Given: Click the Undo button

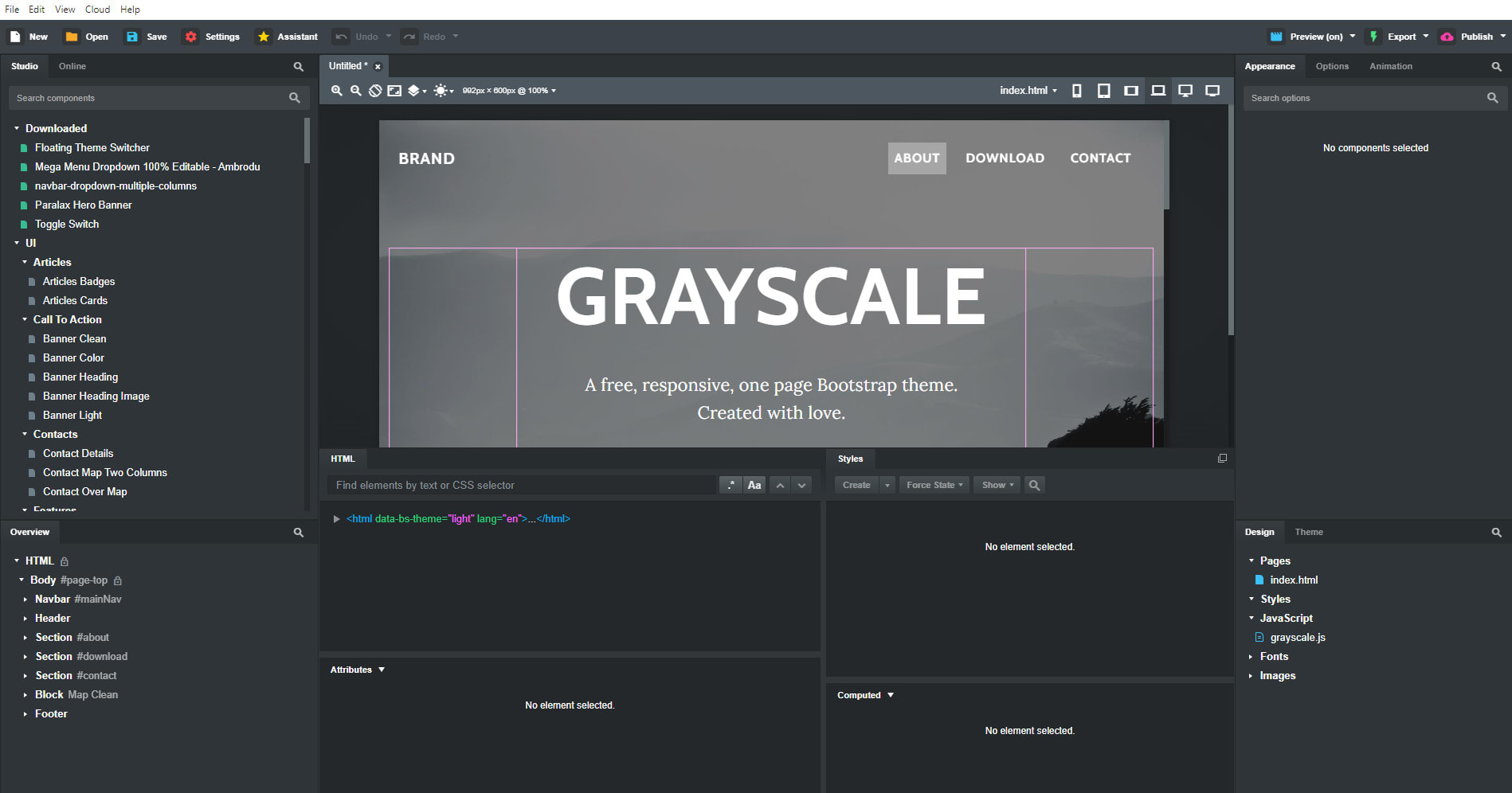Looking at the screenshot, I should [357, 37].
